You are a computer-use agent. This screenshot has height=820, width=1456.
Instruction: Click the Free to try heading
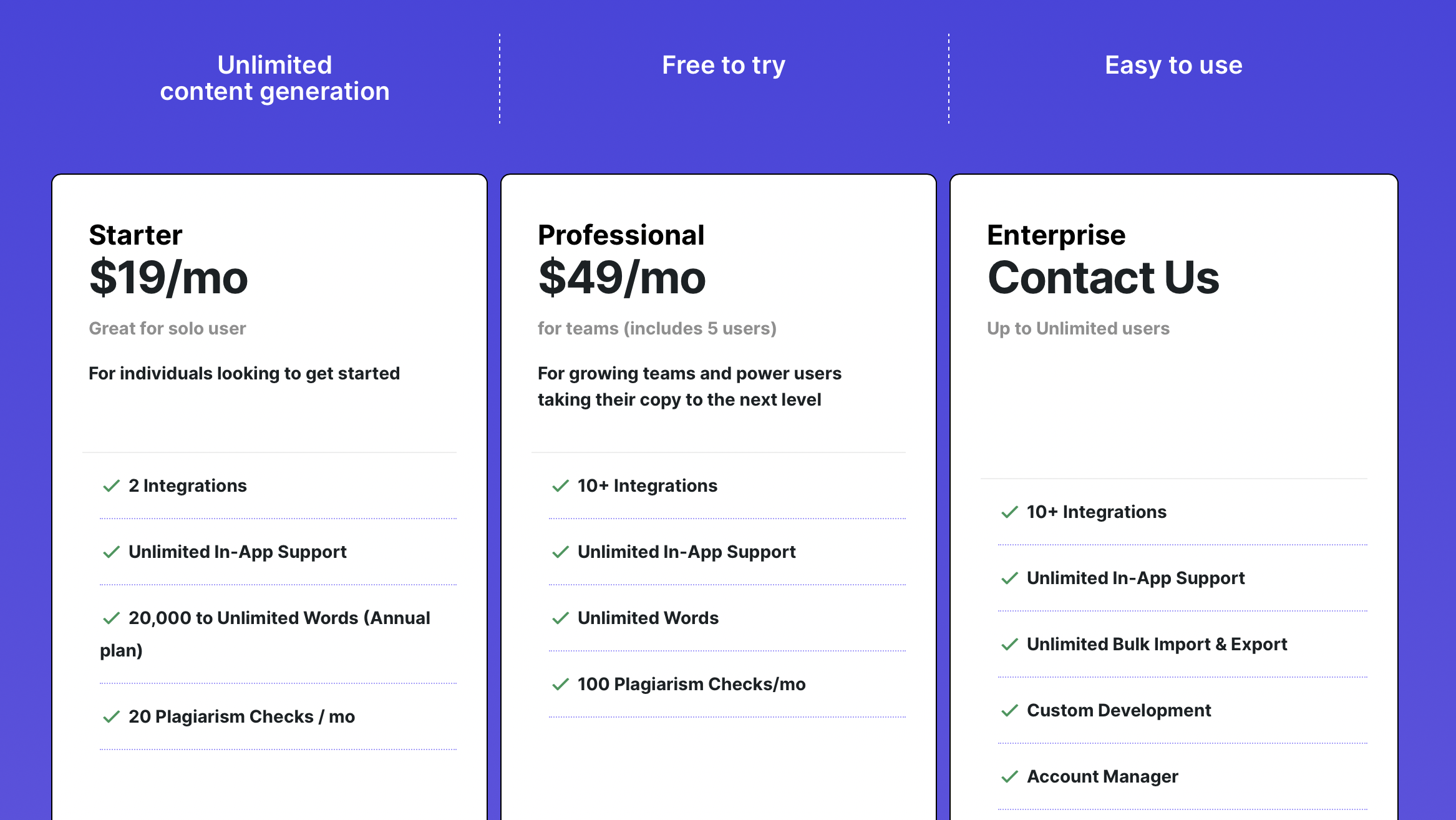coord(724,65)
